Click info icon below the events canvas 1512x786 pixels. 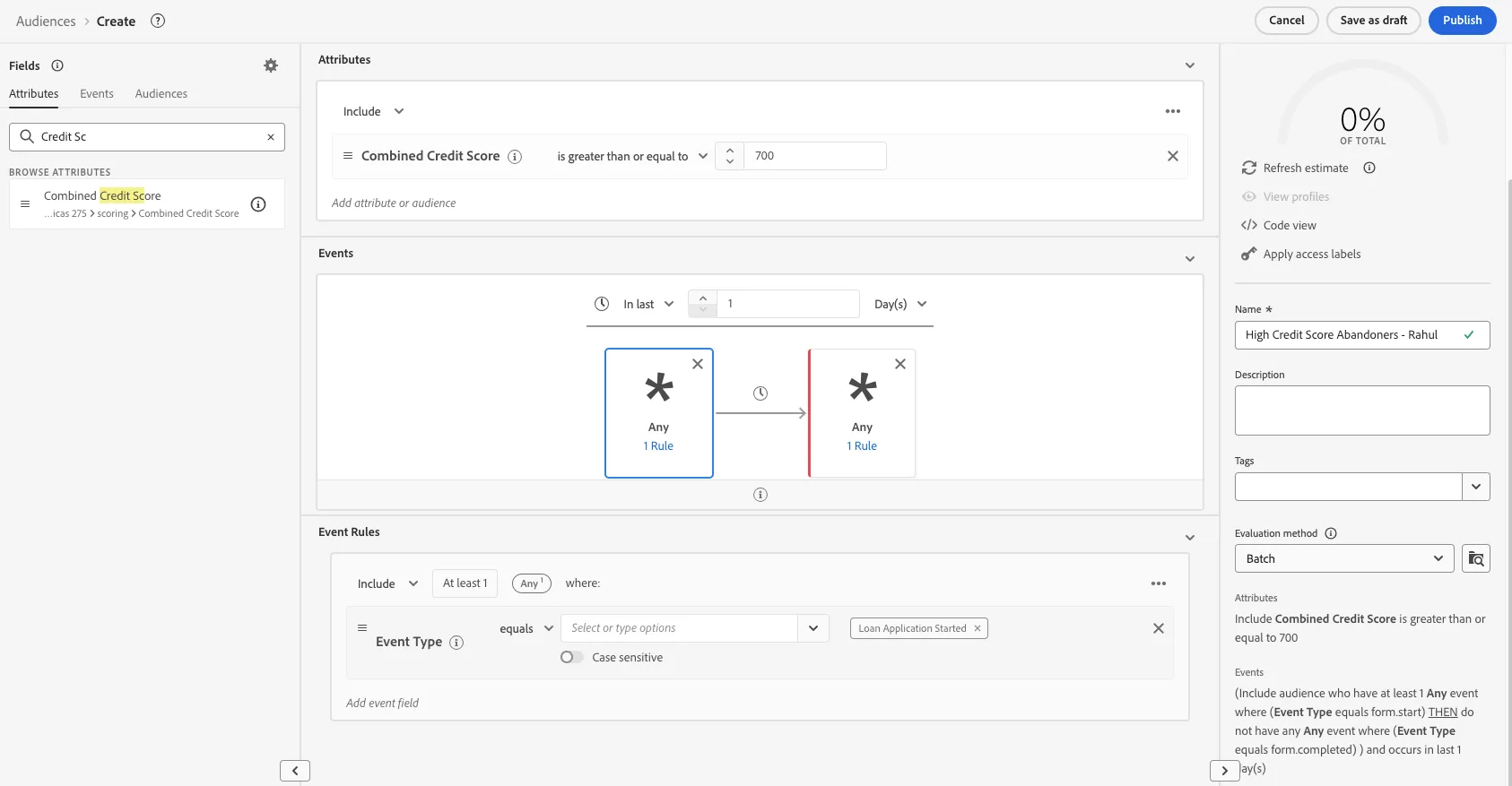pyautogui.click(x=760, y=495)
